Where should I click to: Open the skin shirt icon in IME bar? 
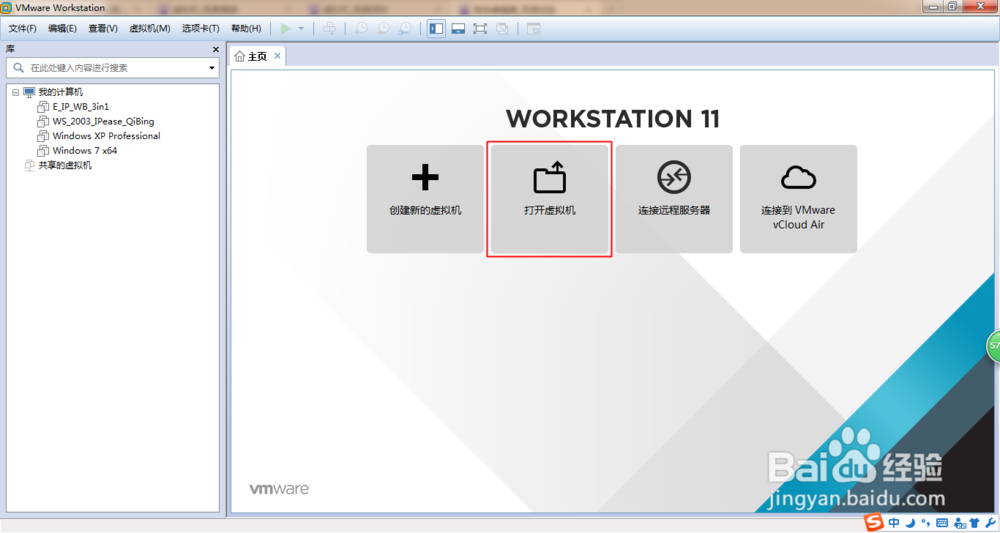[x=974, y=523]
